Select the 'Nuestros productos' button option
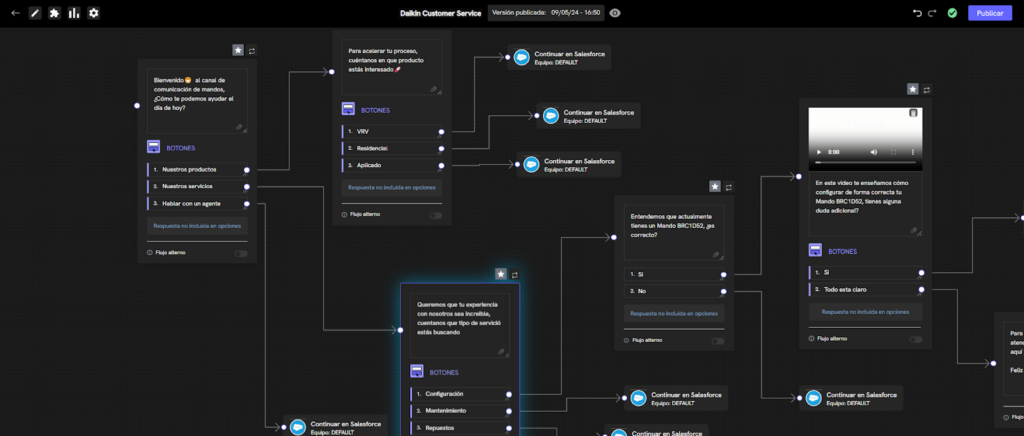Image resolution: width=1024 pixels, height=436 pixels. click(196, 170)
